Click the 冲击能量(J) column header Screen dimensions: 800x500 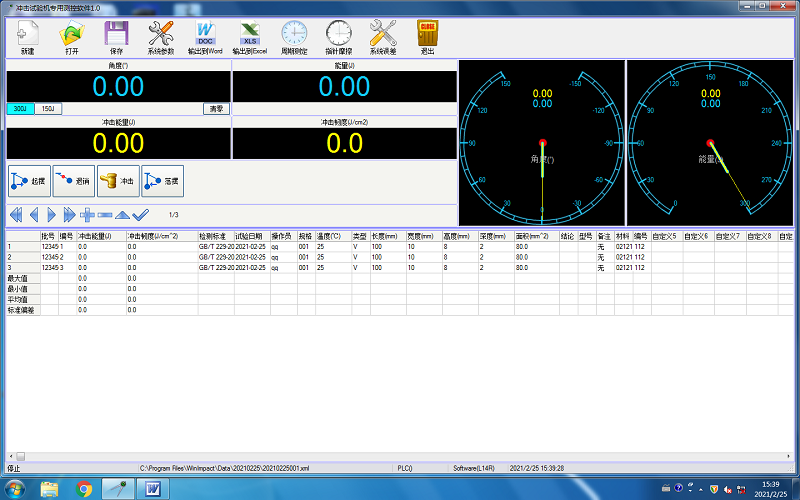102,236
